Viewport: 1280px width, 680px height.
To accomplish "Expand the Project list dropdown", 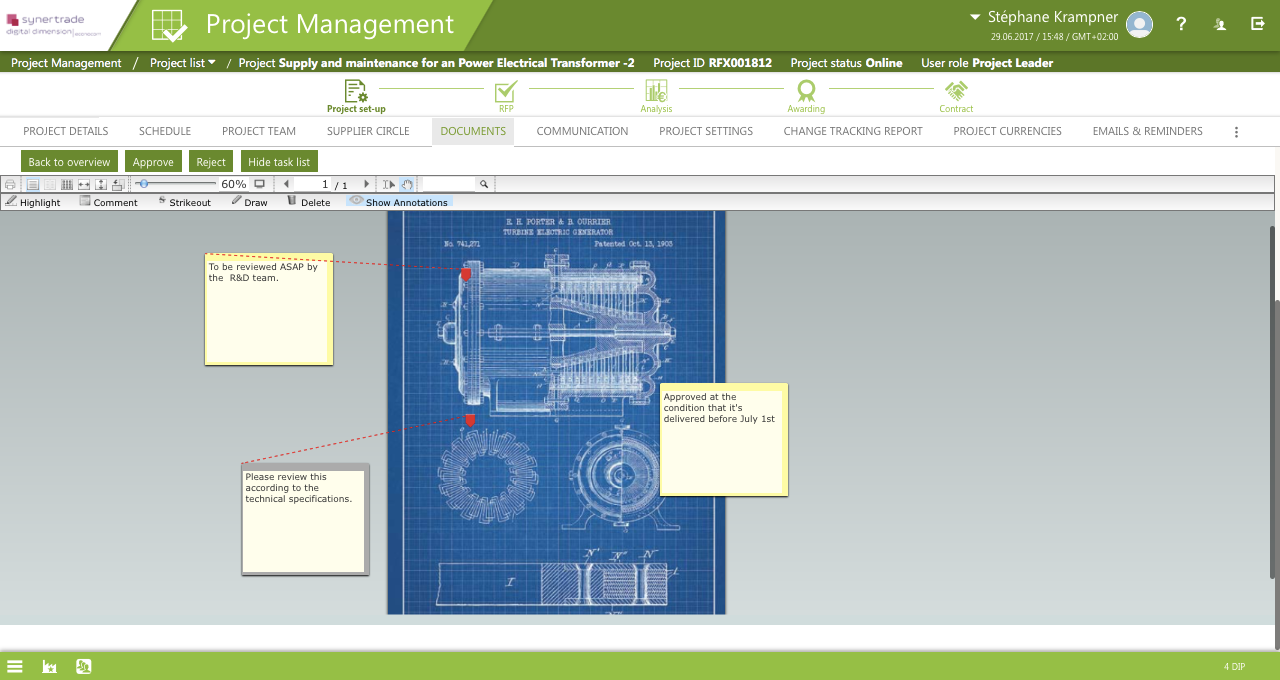I will (183, 63).
